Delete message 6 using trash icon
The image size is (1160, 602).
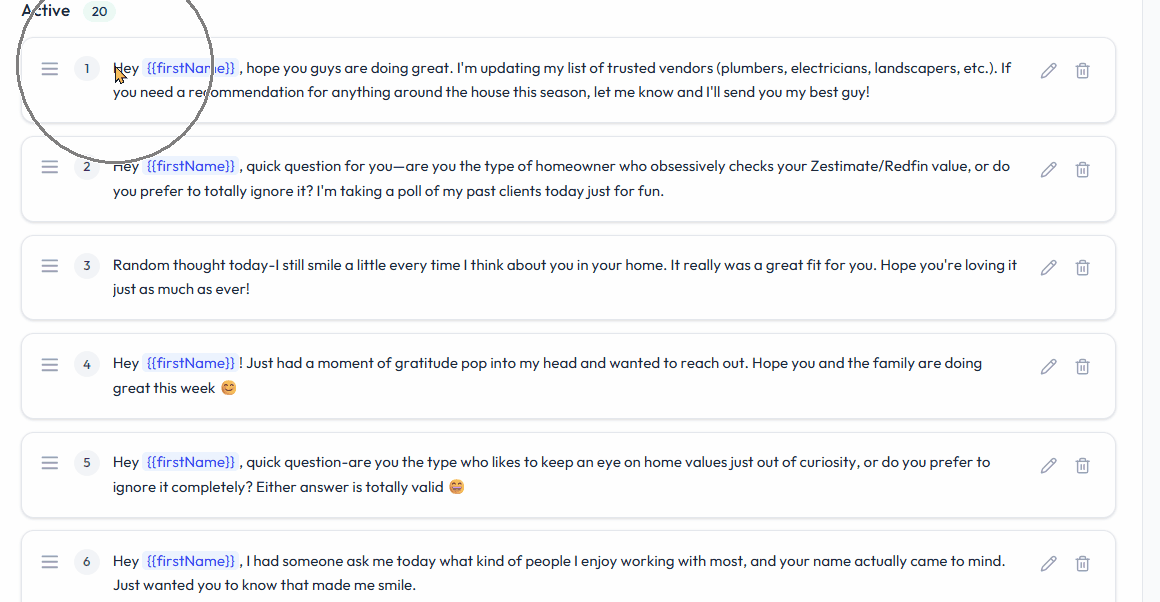pos(1082,563)
